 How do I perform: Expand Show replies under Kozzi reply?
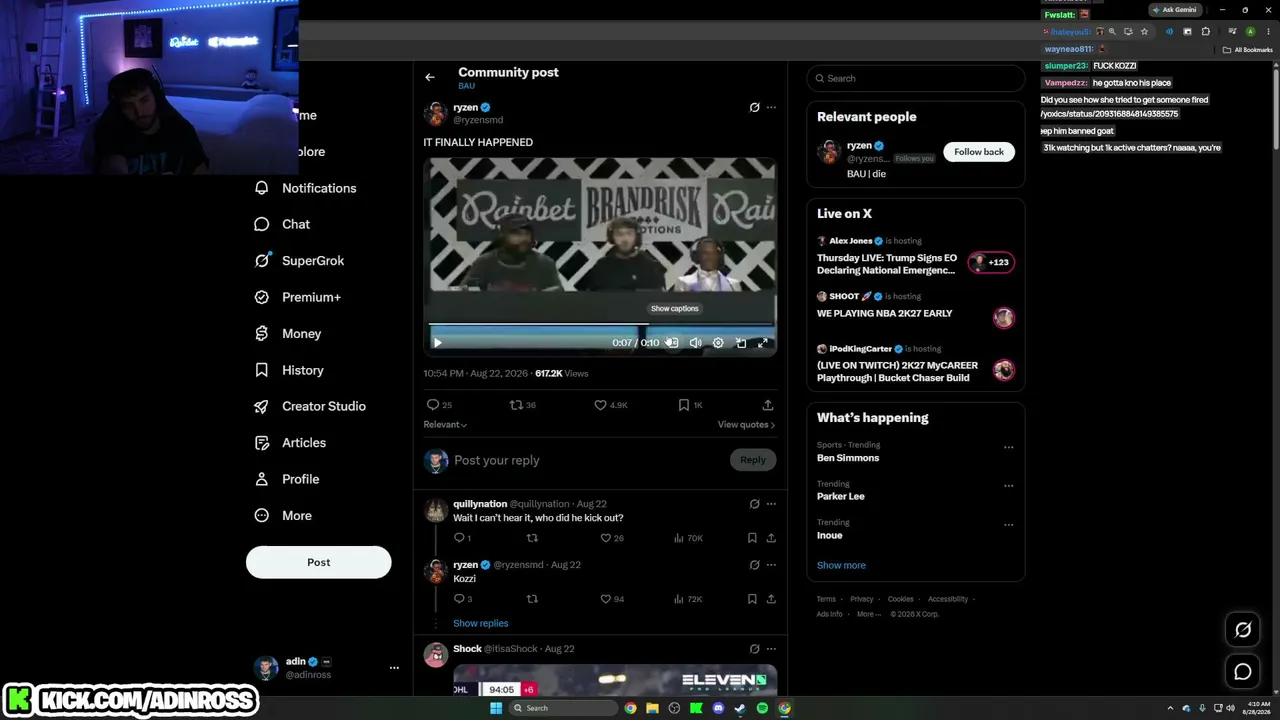(480, 623)
